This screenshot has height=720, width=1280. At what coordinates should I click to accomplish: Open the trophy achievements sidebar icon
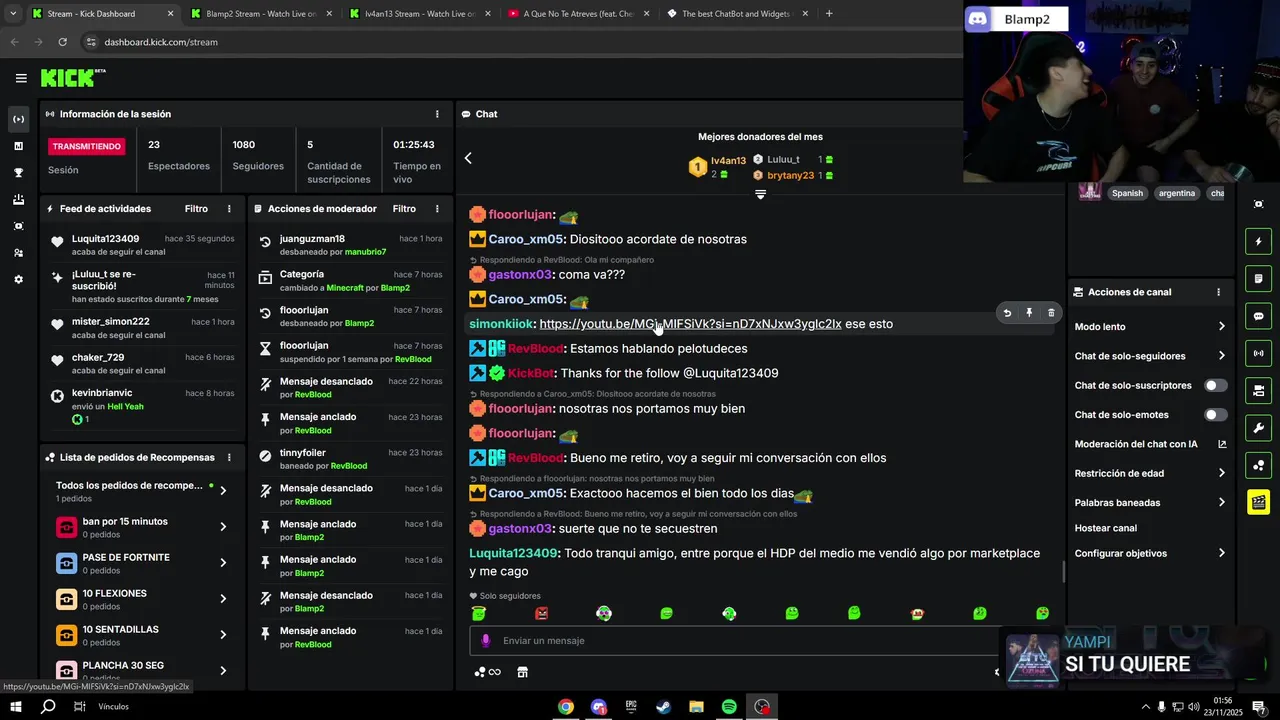pos(18,173)
